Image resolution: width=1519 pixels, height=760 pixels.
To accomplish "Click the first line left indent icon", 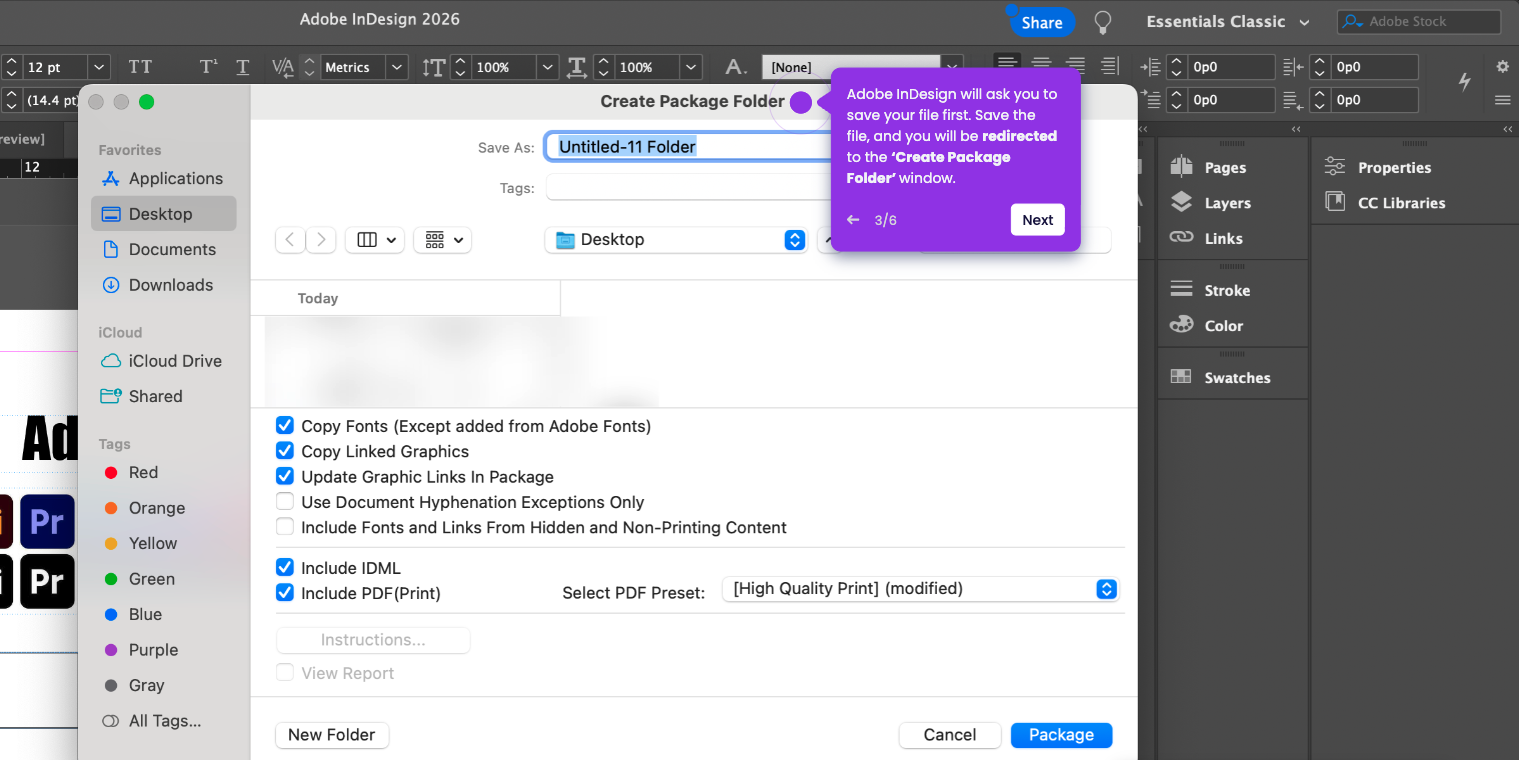I will (1150, 100).
